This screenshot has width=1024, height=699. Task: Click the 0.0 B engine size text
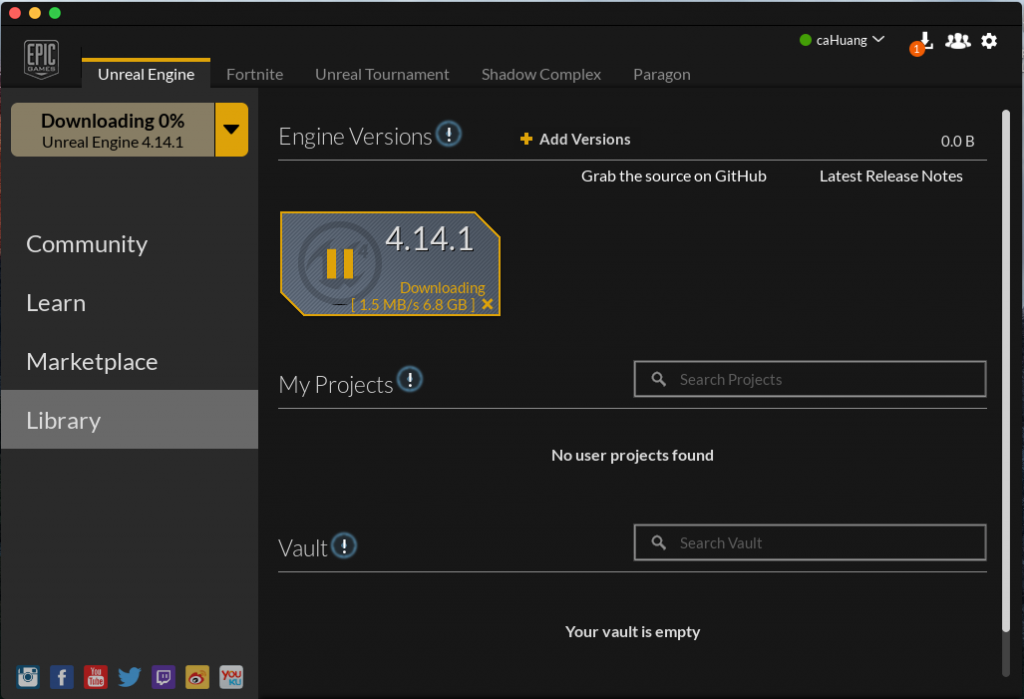point(957,141)
